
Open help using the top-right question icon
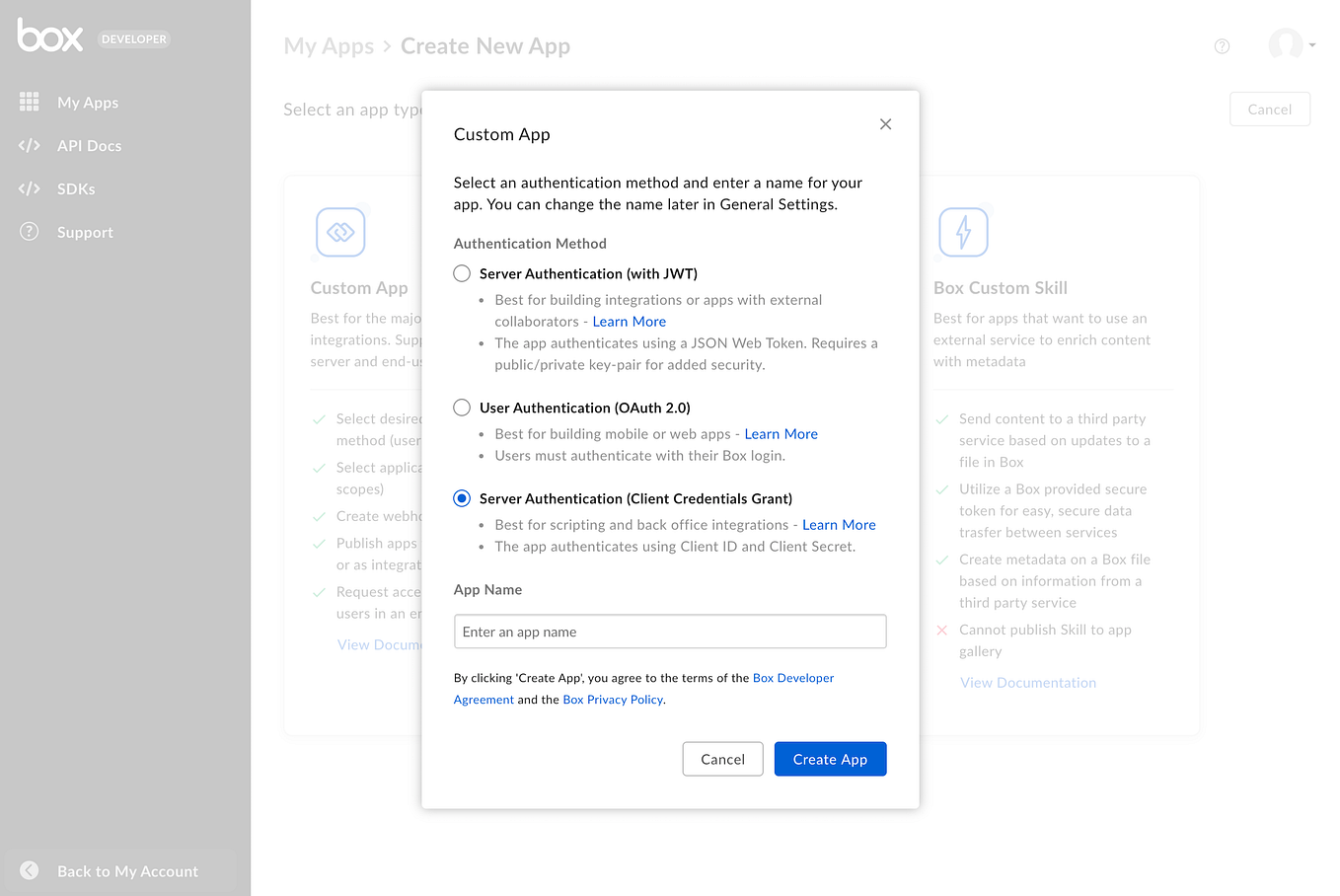pyautogui.click(x=1222, y=45)
